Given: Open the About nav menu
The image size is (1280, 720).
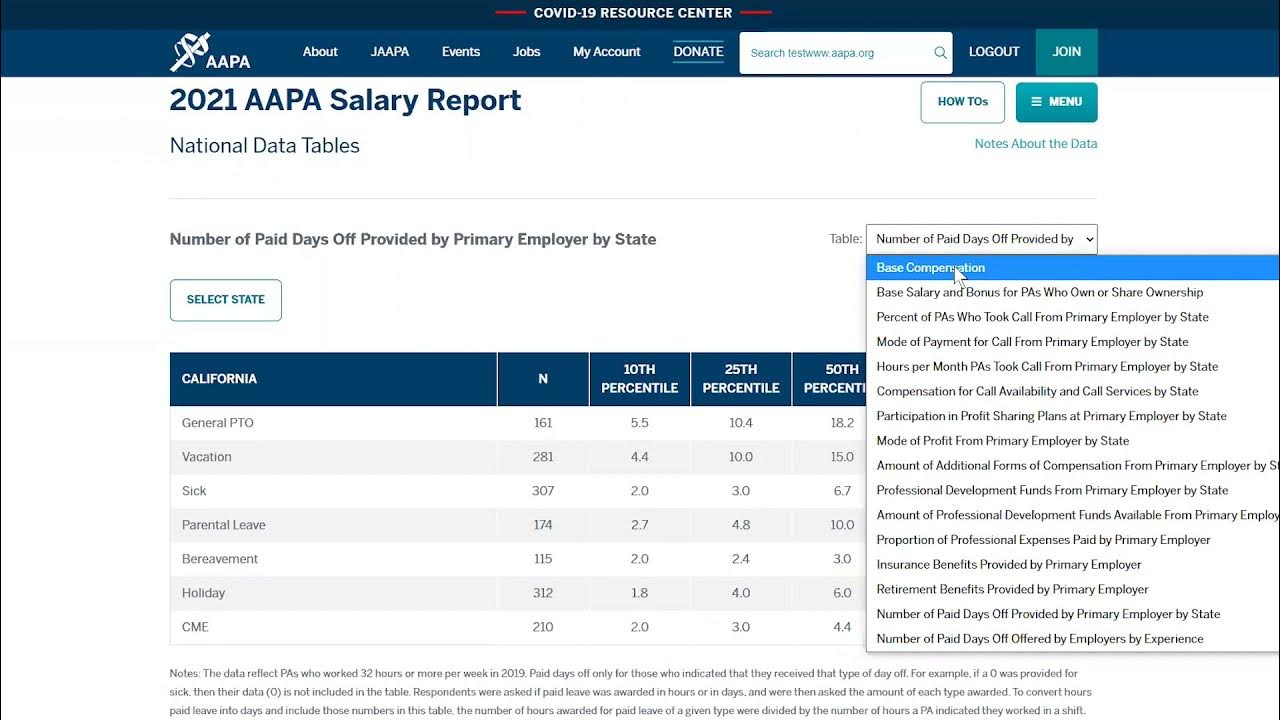Looking at the screenshot, I should pyautogui.click(x=320, y=52).
